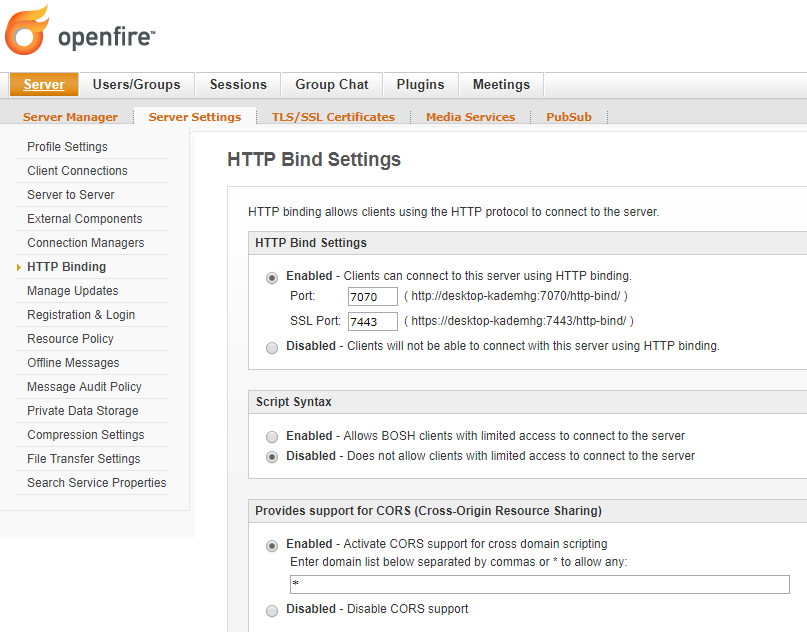Image resolution: width=807 pixels, height=632 pixels.
Task: Enable BOSH clients under Script Syntax
Action: click(271, 436)
